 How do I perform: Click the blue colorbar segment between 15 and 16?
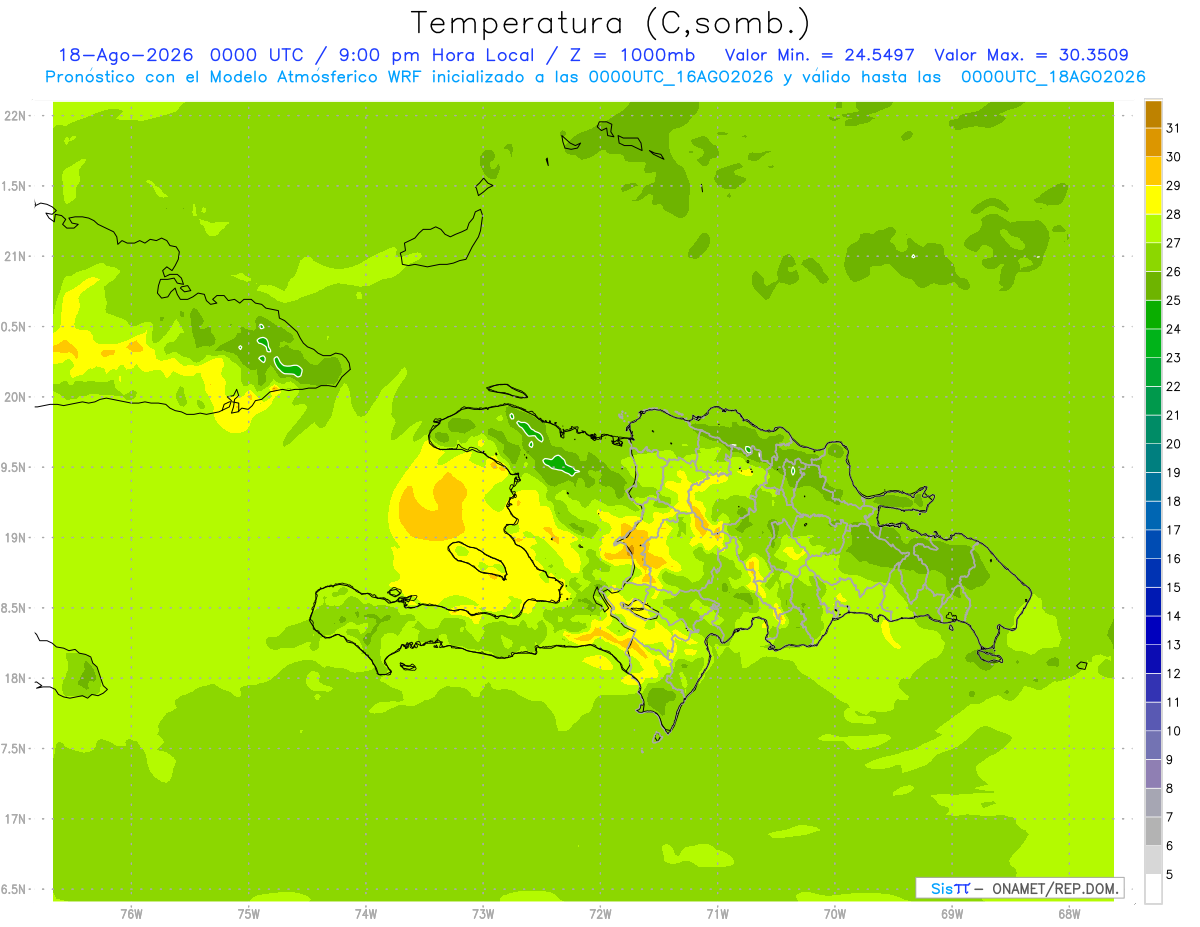point(1153,572)
